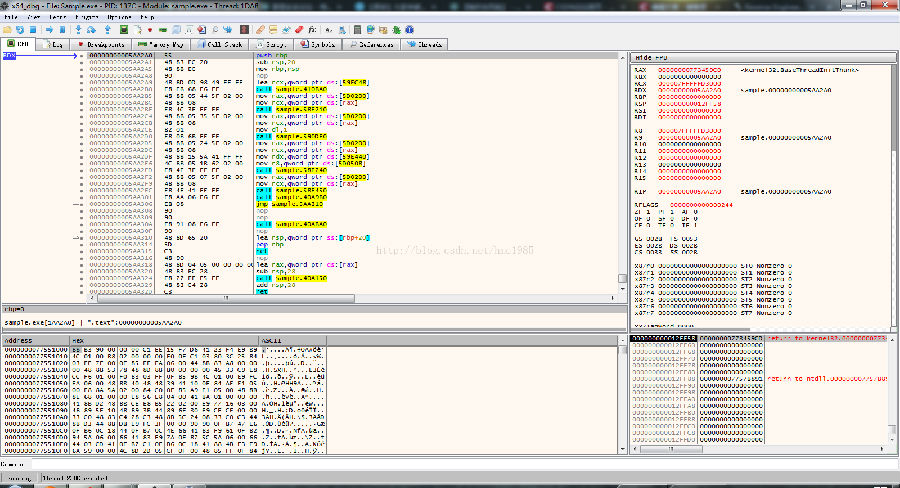
Task: Click the green bug toolbar icon
Action: 397,29
